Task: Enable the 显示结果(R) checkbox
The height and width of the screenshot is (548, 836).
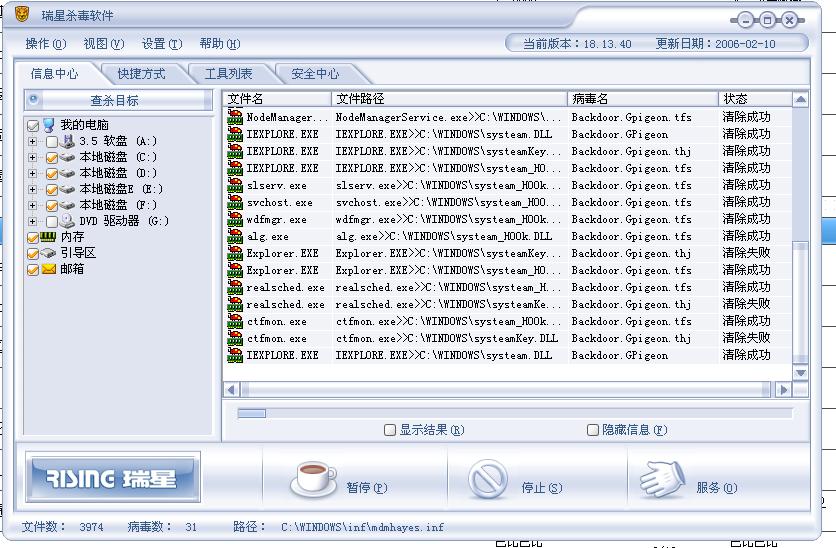Action: click(x=390, y=430)
